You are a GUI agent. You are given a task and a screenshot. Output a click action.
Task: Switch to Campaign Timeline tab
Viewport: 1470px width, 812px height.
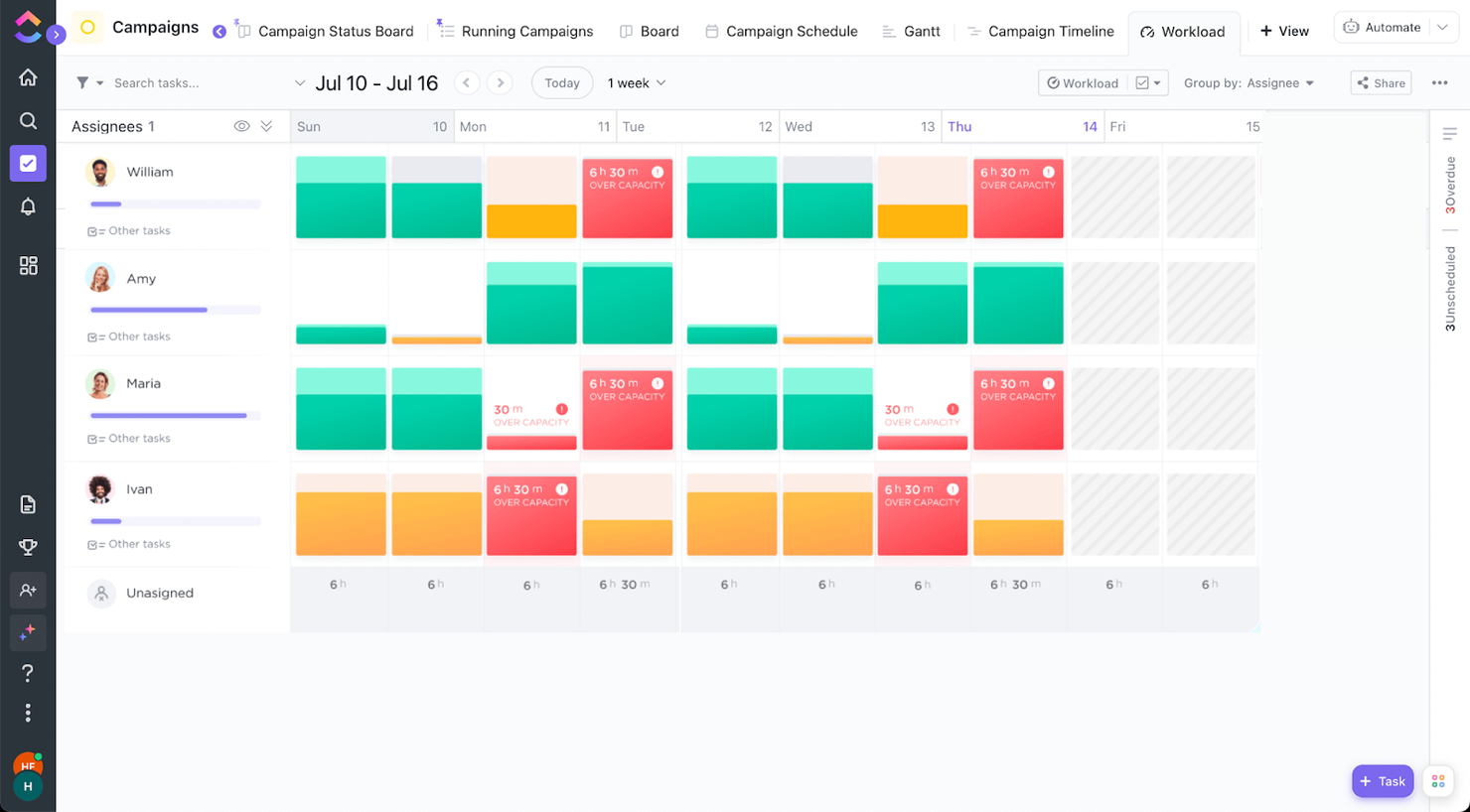pyautogui.click(x=1041, y=32)
